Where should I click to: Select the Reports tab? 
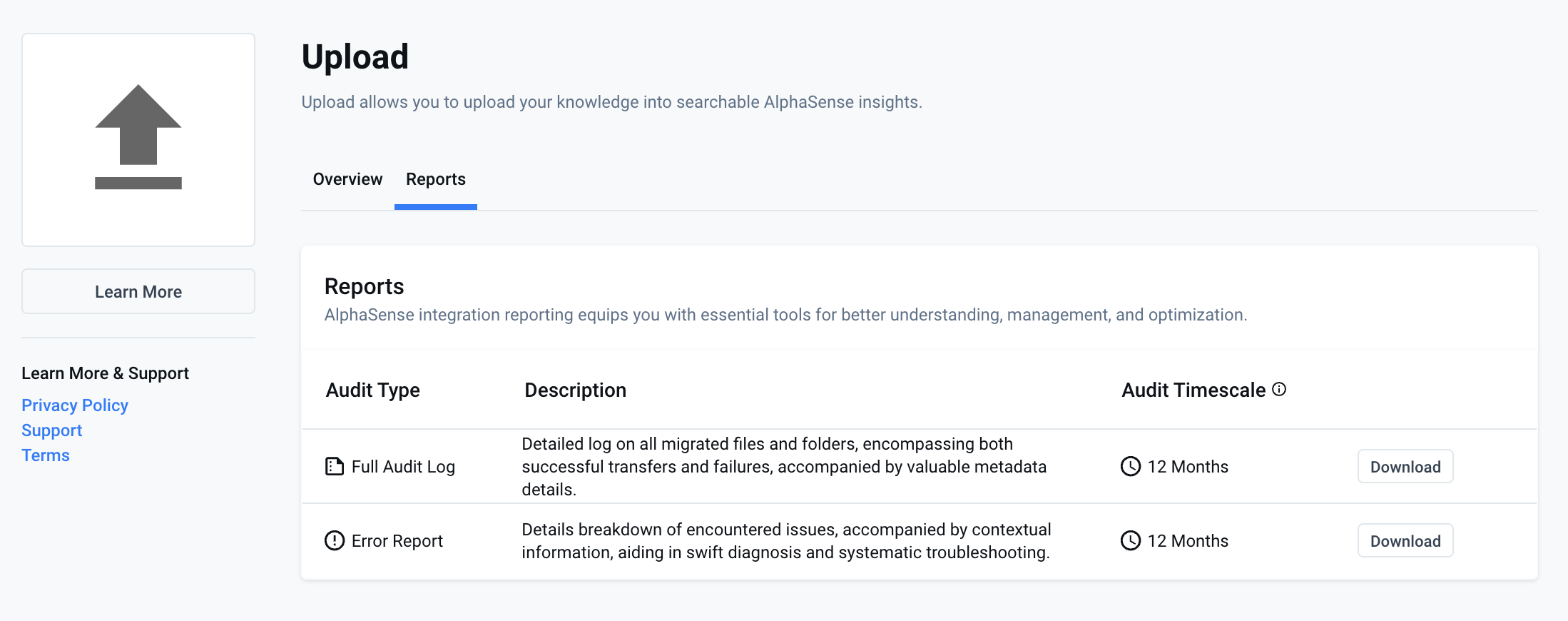[x=436, y=179]
